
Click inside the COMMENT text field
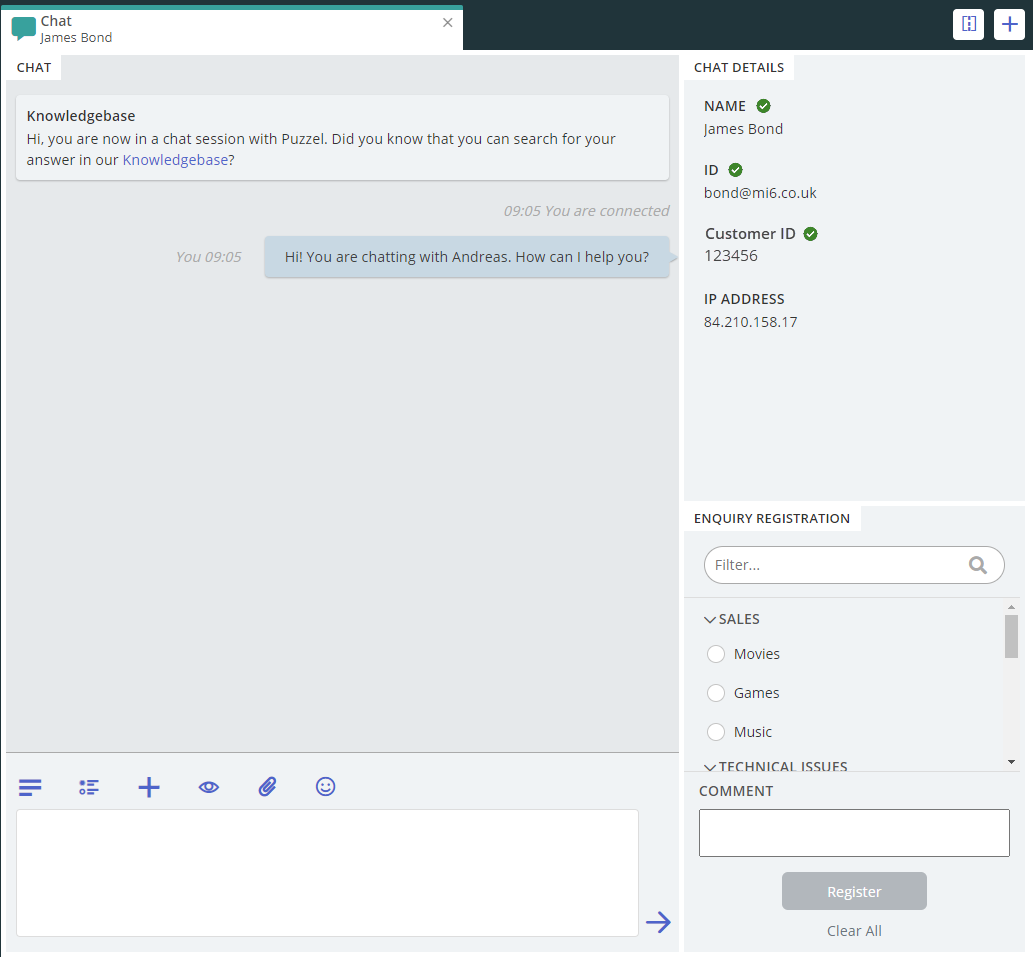click(854, 832)
